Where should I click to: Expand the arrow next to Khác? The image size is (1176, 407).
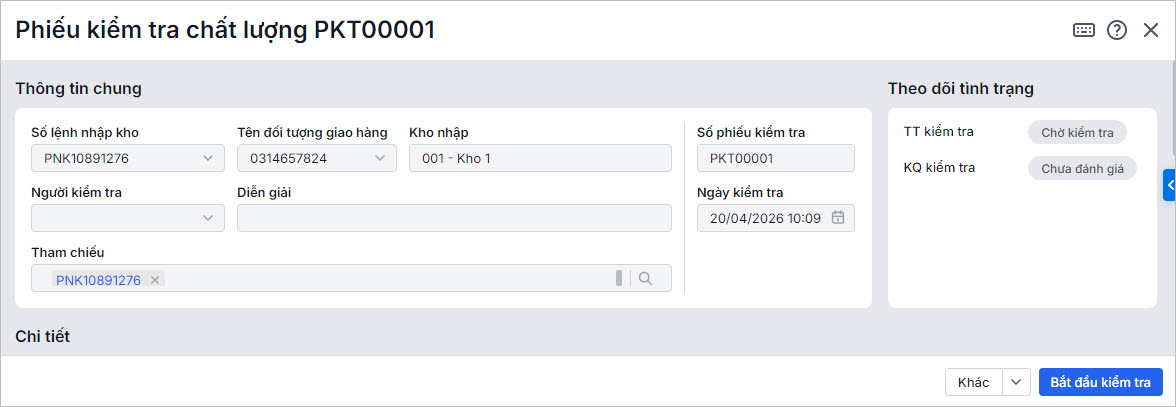[x=1016, y=382]
